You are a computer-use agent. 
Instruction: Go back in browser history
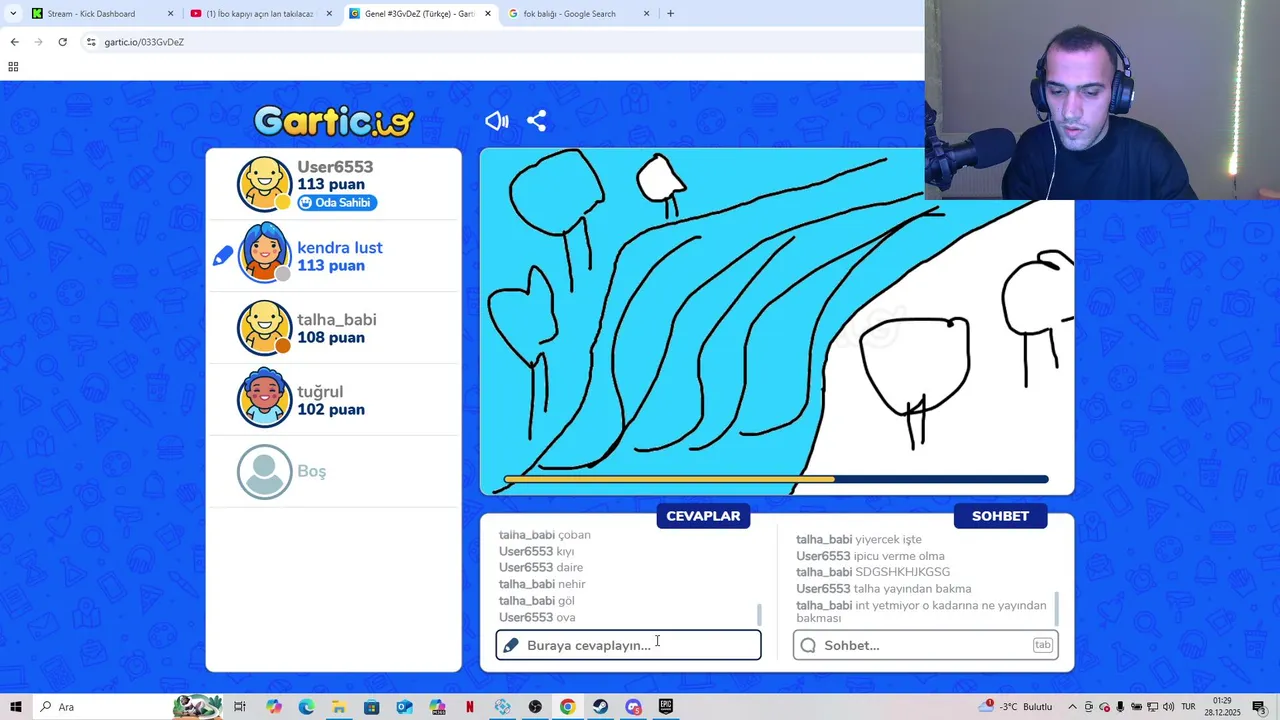[14, 42]
